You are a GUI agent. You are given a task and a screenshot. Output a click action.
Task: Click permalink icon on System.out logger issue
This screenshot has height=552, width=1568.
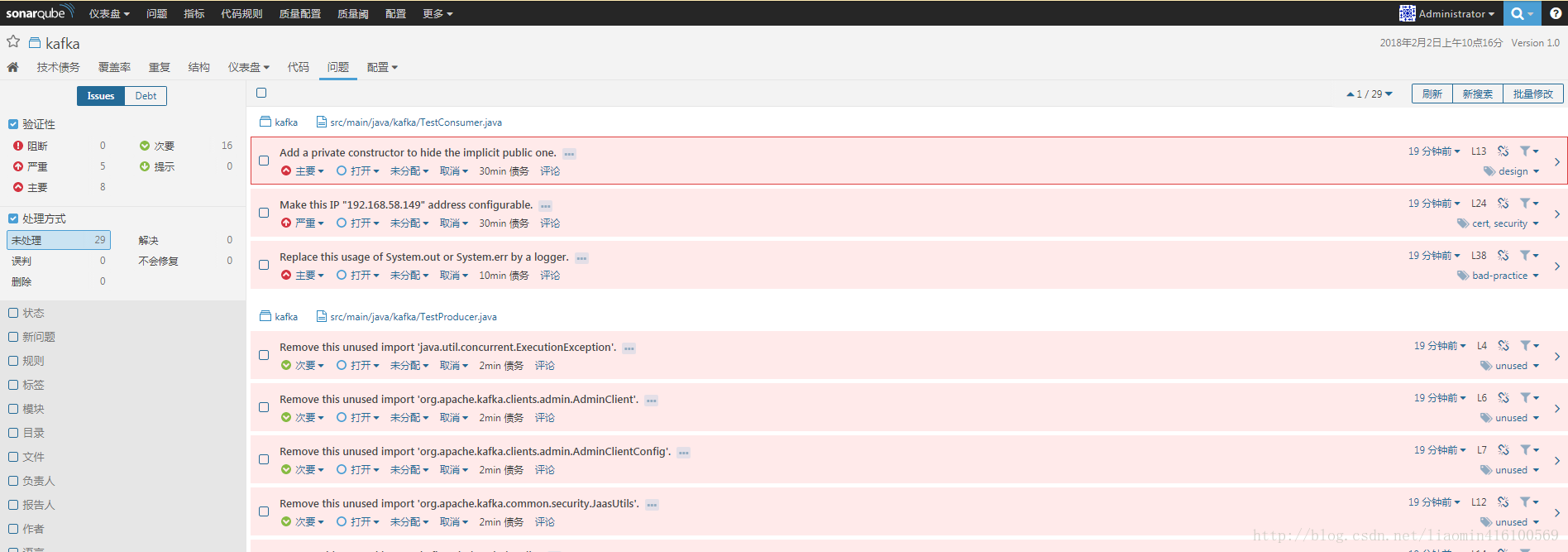pos(1503,256)
